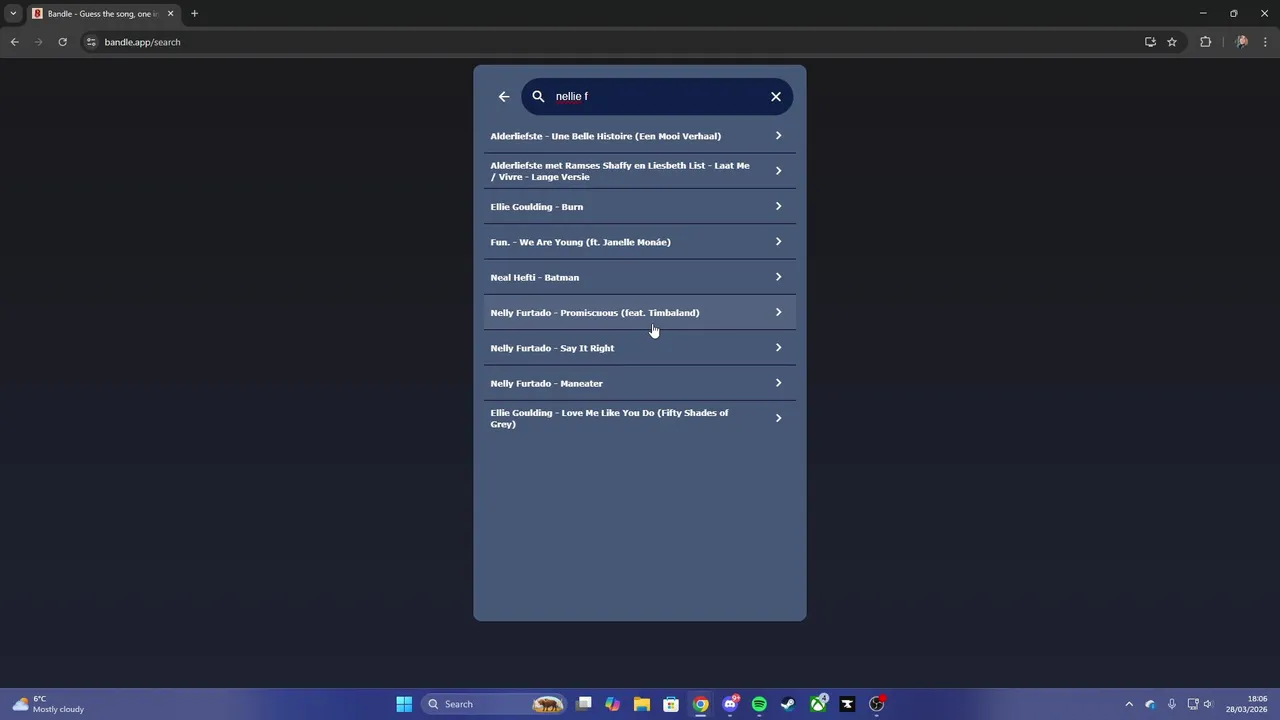Click the microphone icon in the system tray

(x=1171, y=704)
